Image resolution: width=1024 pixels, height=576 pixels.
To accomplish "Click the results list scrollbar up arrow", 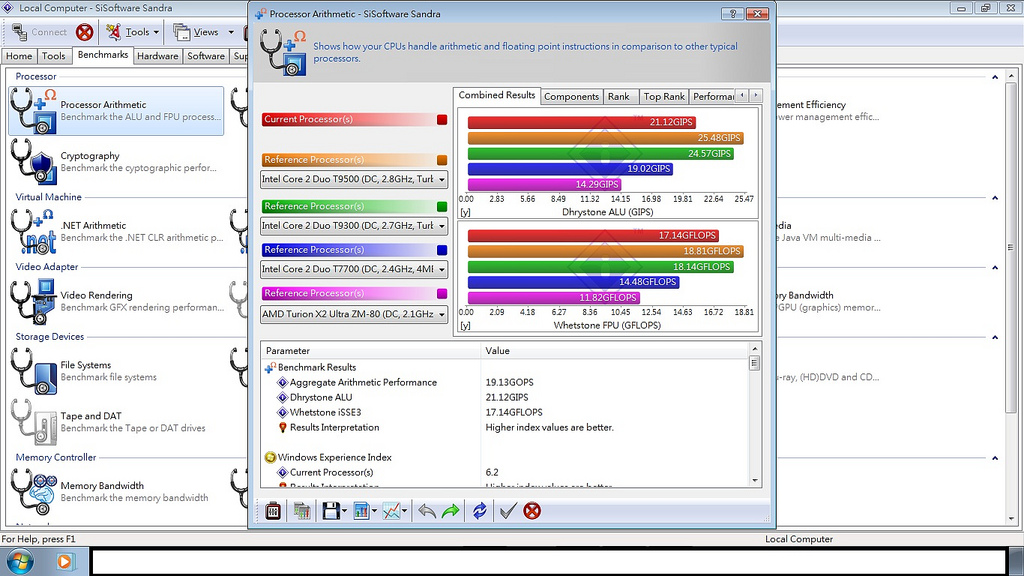I will pyautogui.click(x=755, y=349).
